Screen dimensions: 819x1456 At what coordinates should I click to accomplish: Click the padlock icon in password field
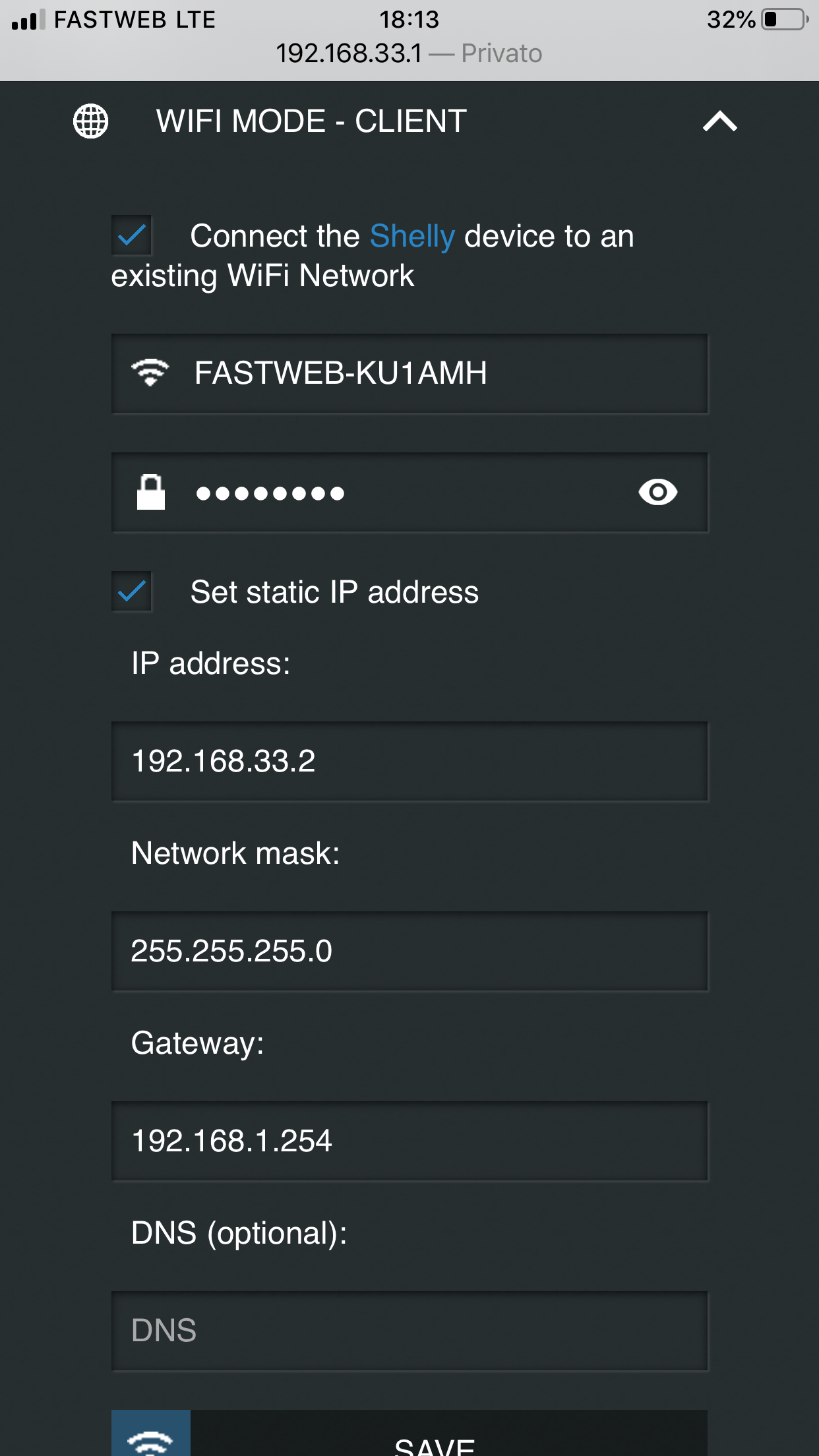click(150, 492)
